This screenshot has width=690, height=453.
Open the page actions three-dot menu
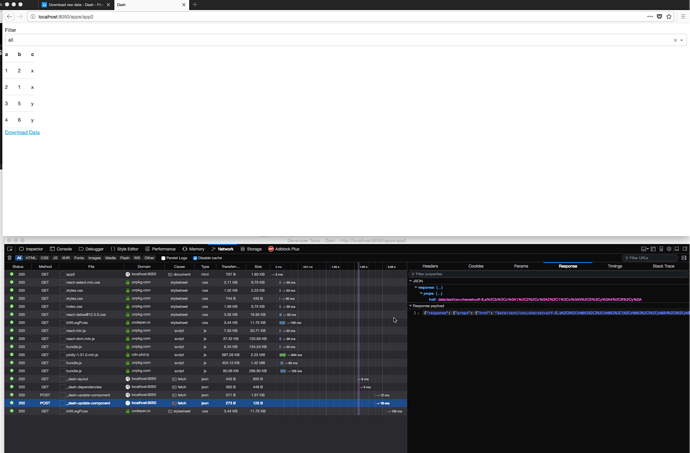[x=650, y=16]
